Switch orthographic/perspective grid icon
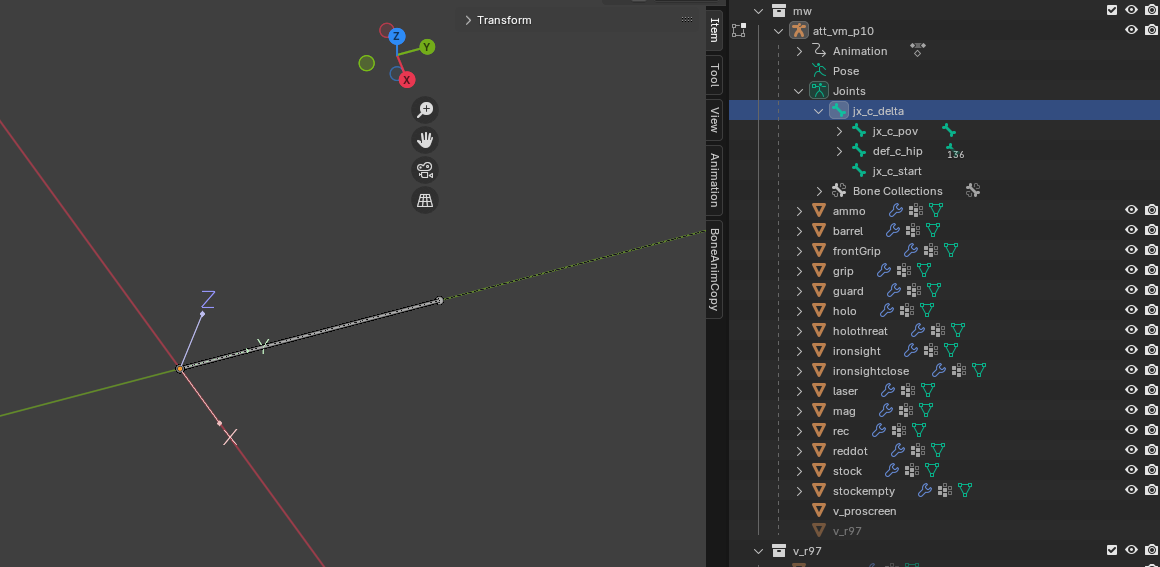The image size is (1160, 567). click(425, 200)
